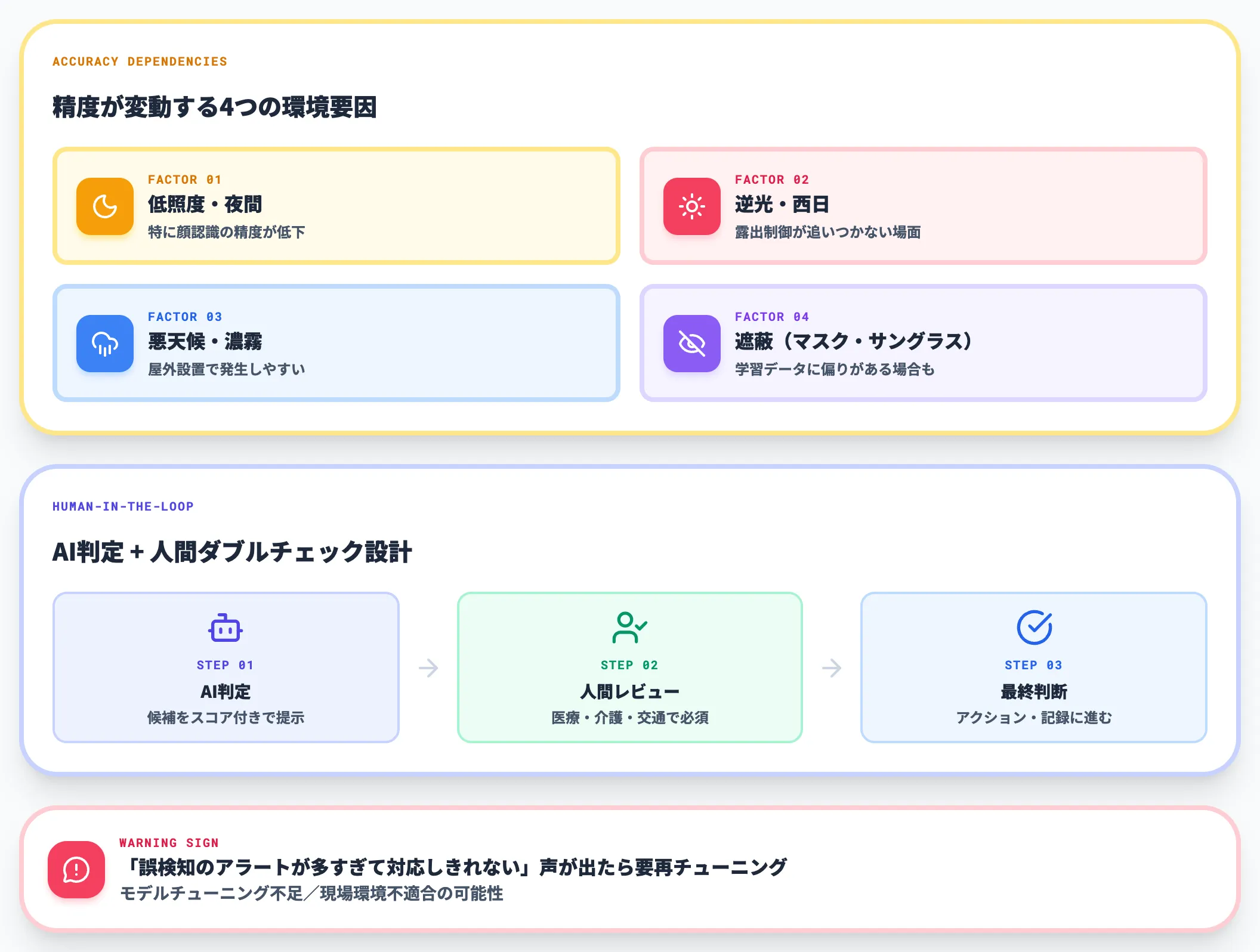The image size is (1260, 952).
Task: Click the ACCURACY DEPENDENCIES section label
Action: point(140,61)
